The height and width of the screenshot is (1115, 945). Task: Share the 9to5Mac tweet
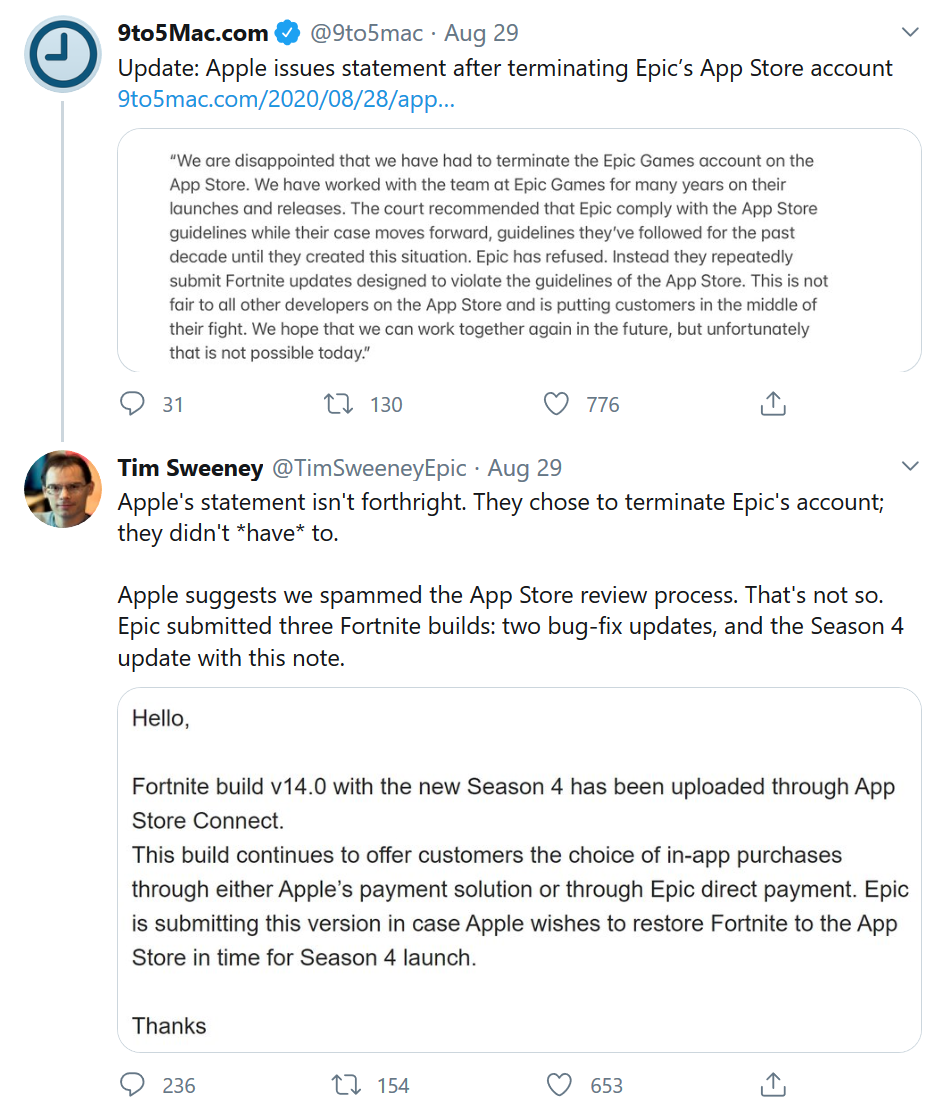click(773, 404)
